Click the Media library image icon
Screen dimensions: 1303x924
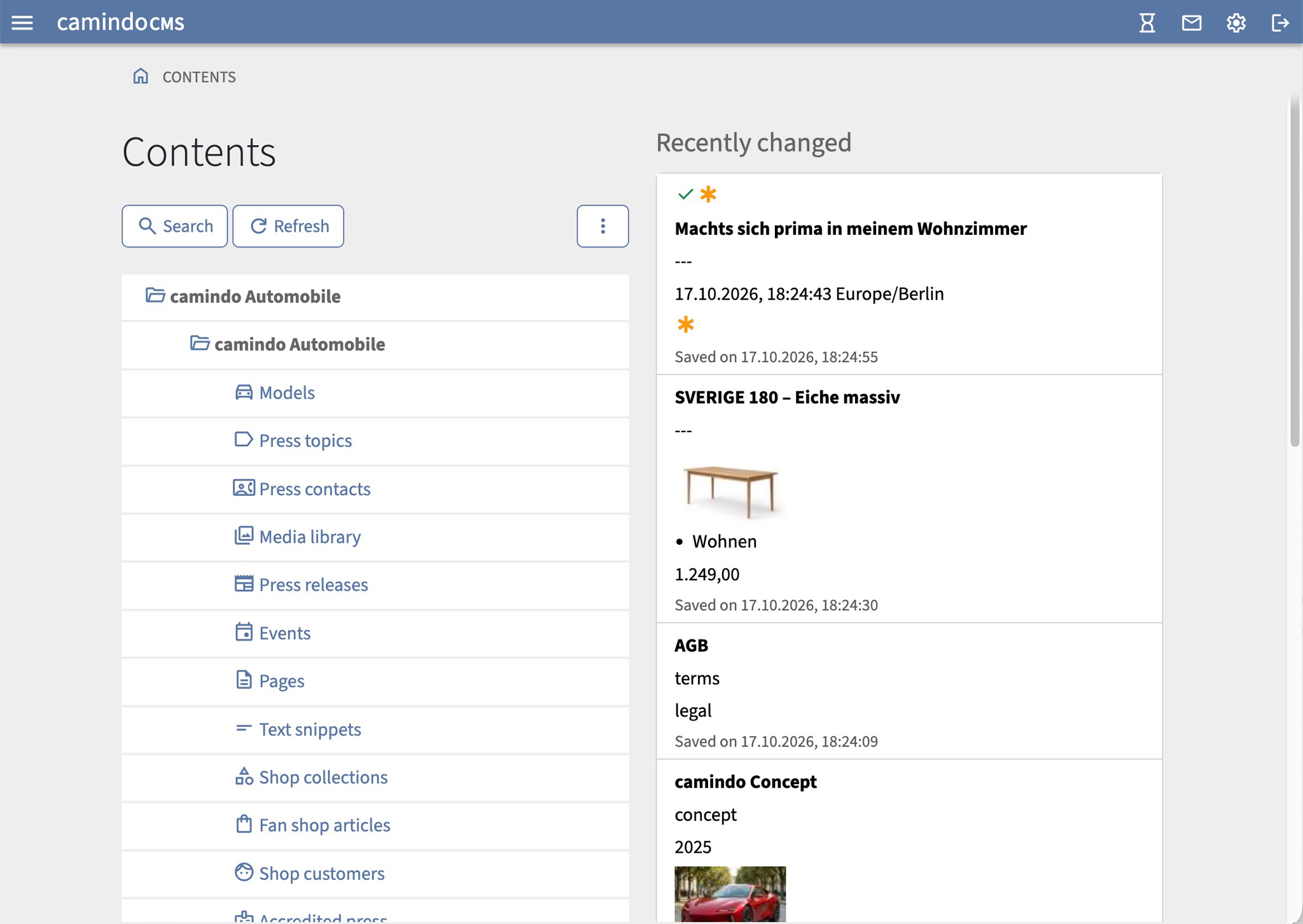[244, 536]
